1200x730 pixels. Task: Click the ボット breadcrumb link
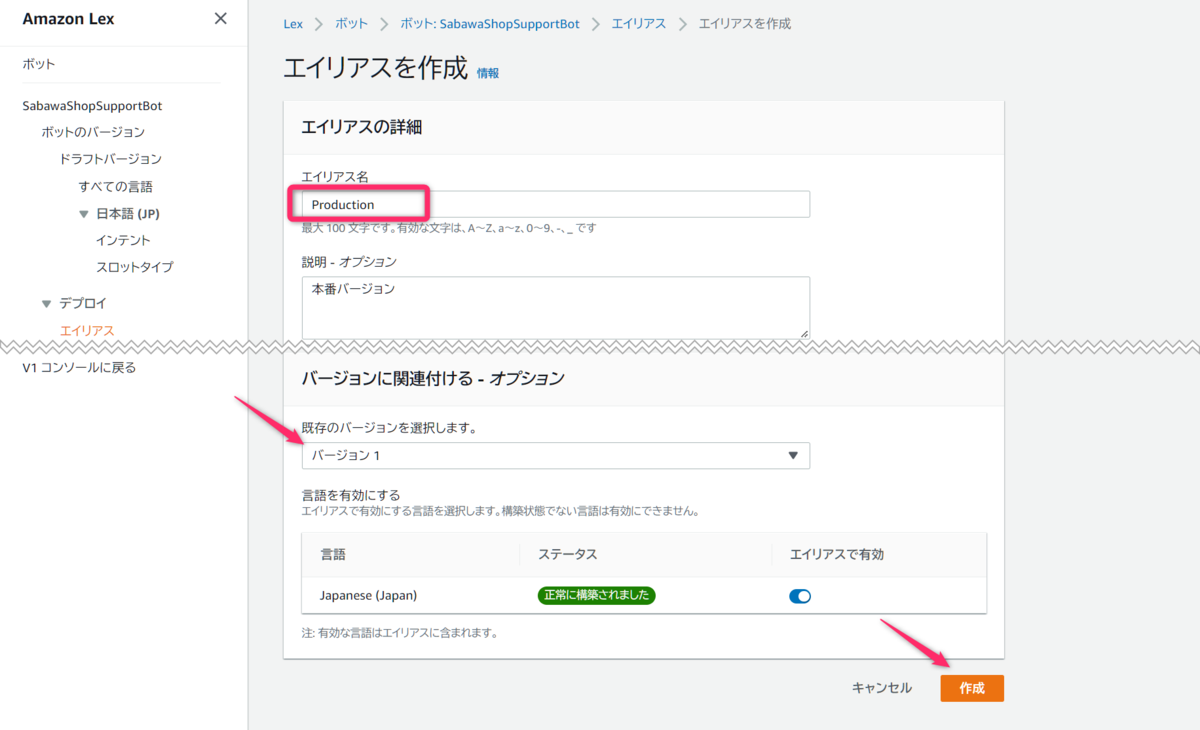tap(351, 24)
